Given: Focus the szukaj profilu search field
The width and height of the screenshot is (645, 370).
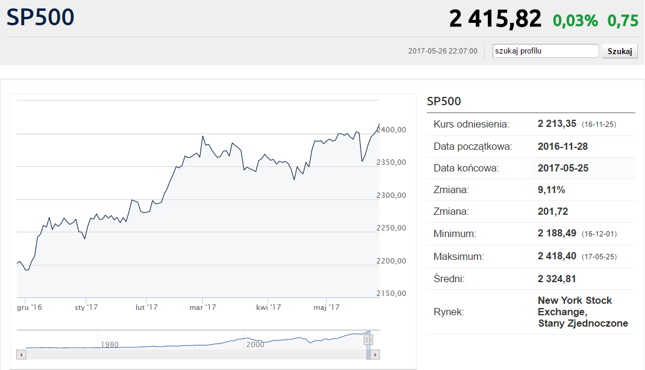Looking at the screenshot, I should click(x=545, y=51).
